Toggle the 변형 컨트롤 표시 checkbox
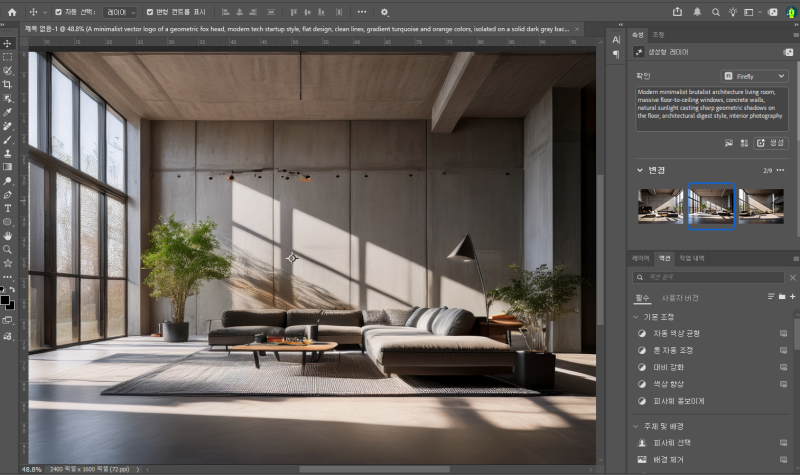The image size is (800, 475). (150, 12)
